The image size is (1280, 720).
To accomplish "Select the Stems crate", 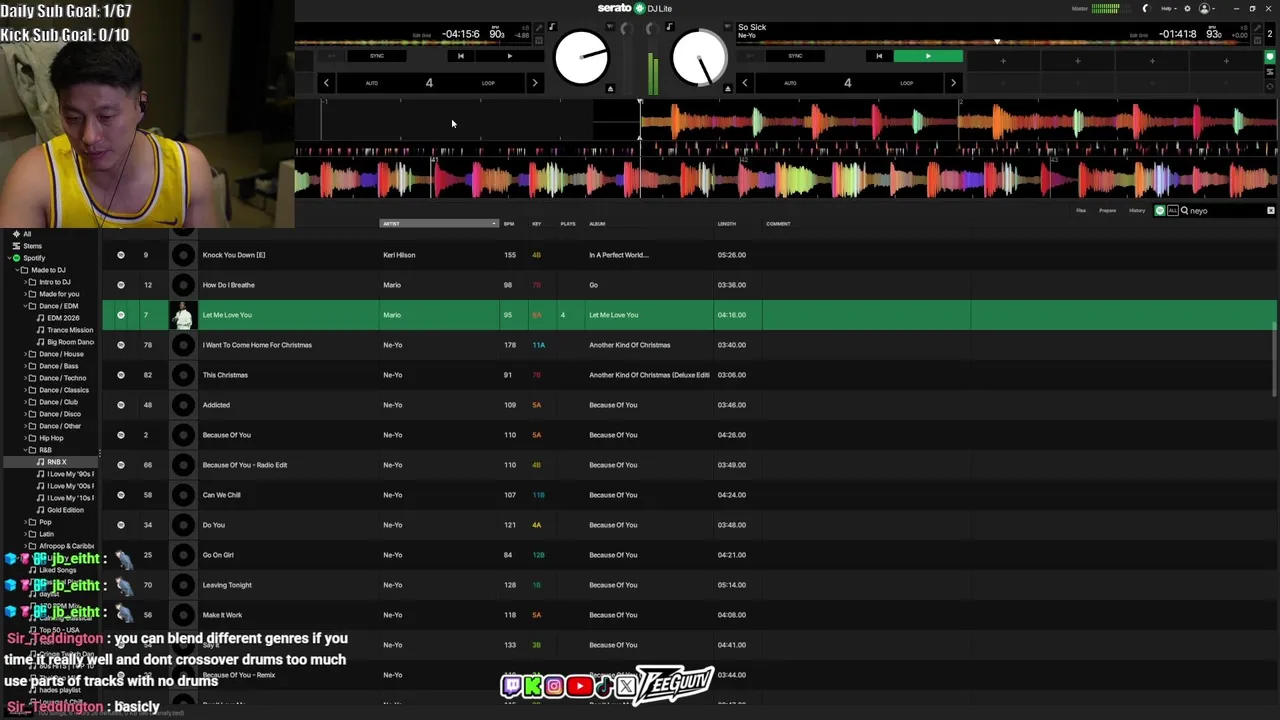I will tap(33, 246).
